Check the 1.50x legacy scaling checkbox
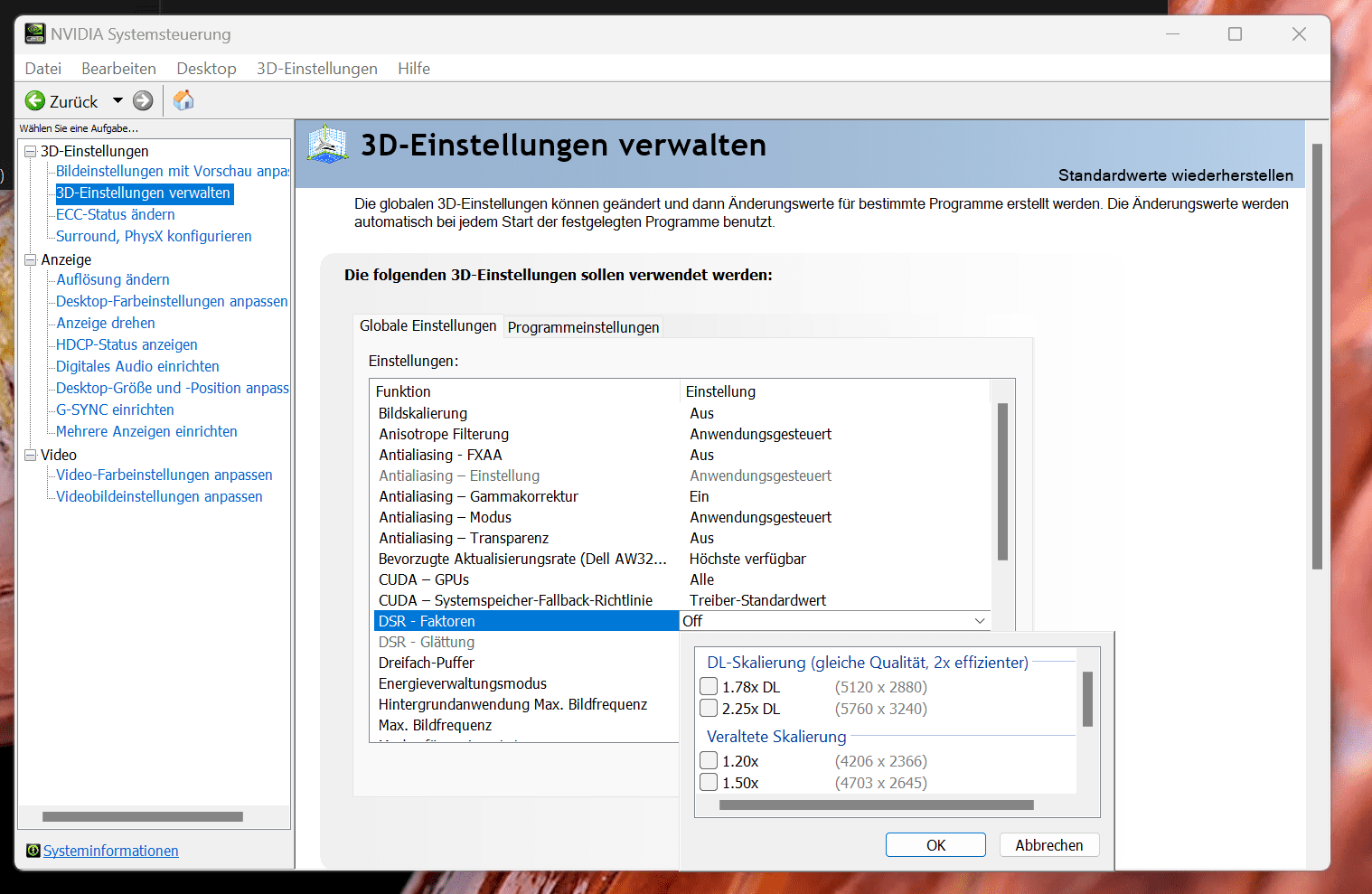 pyautogui.click(x=709, y=783)
